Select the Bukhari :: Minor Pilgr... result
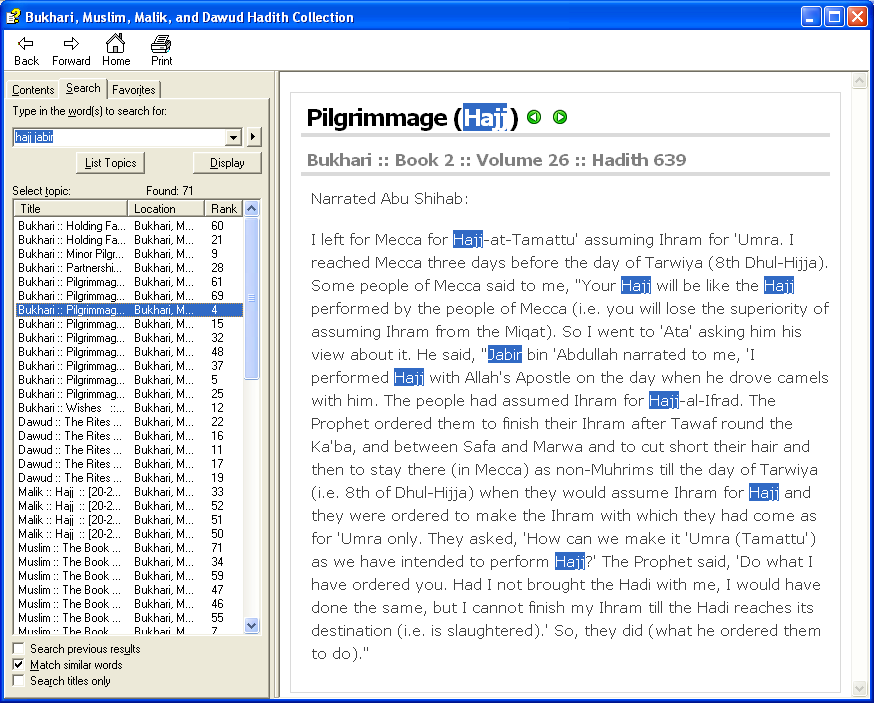The width and height of the screenshot is (874, 703). [x=129, y=254]
